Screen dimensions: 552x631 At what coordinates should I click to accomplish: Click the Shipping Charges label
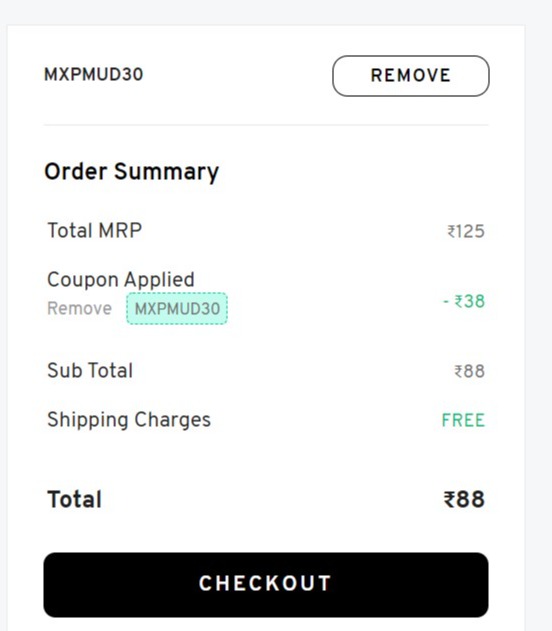click(129, 420)
